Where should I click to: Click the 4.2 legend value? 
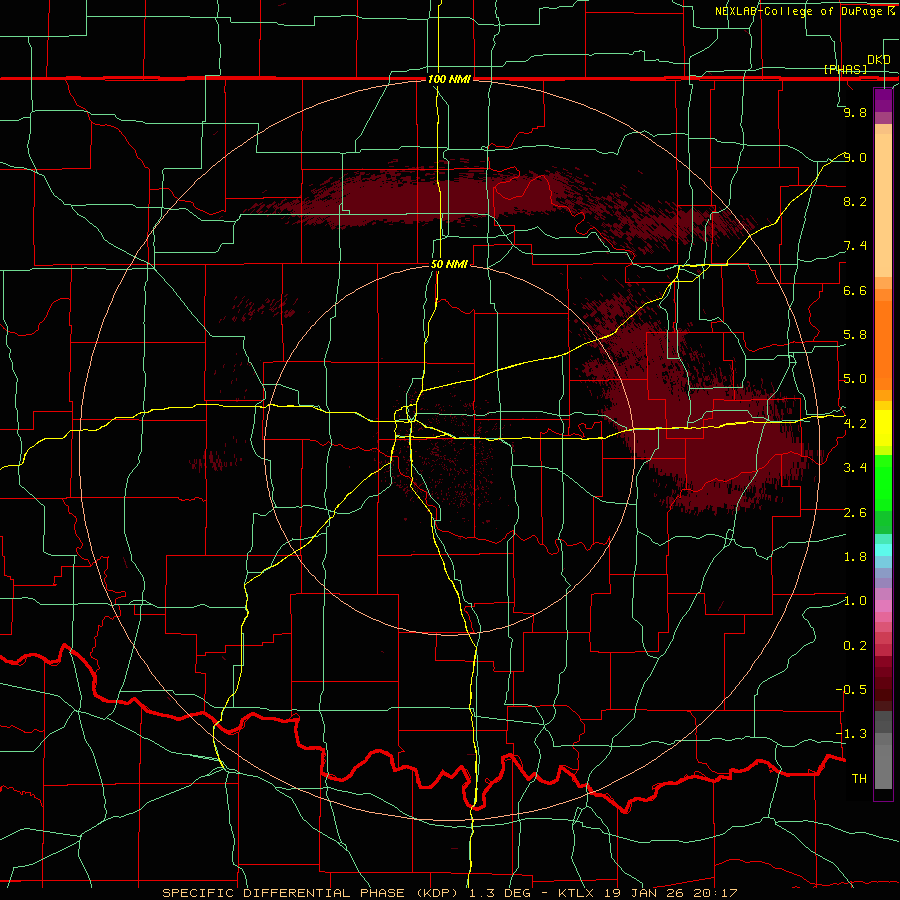[855, 424]
